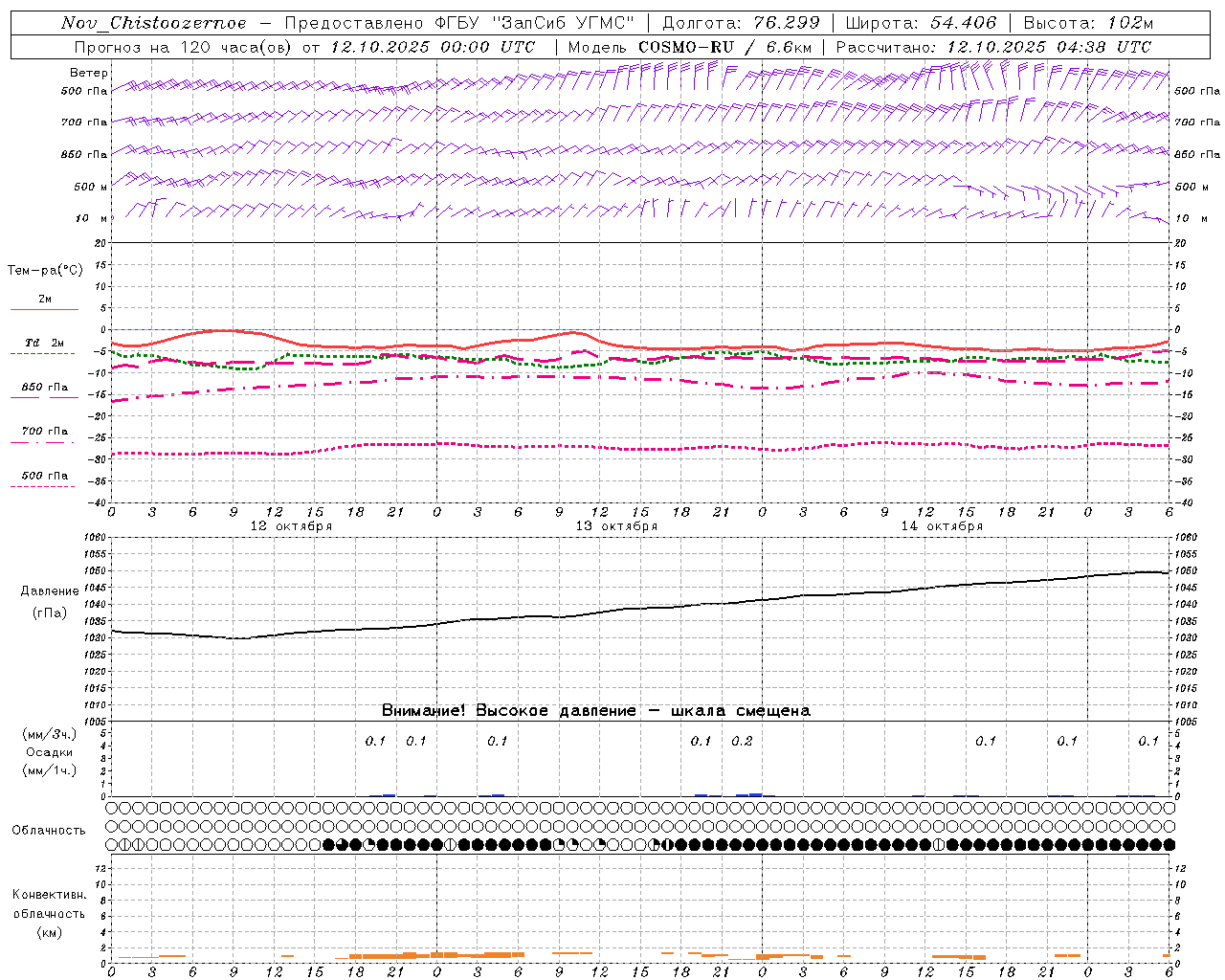Click the 14 октября date label
The image size is (1225, 980).
[942, 526]
